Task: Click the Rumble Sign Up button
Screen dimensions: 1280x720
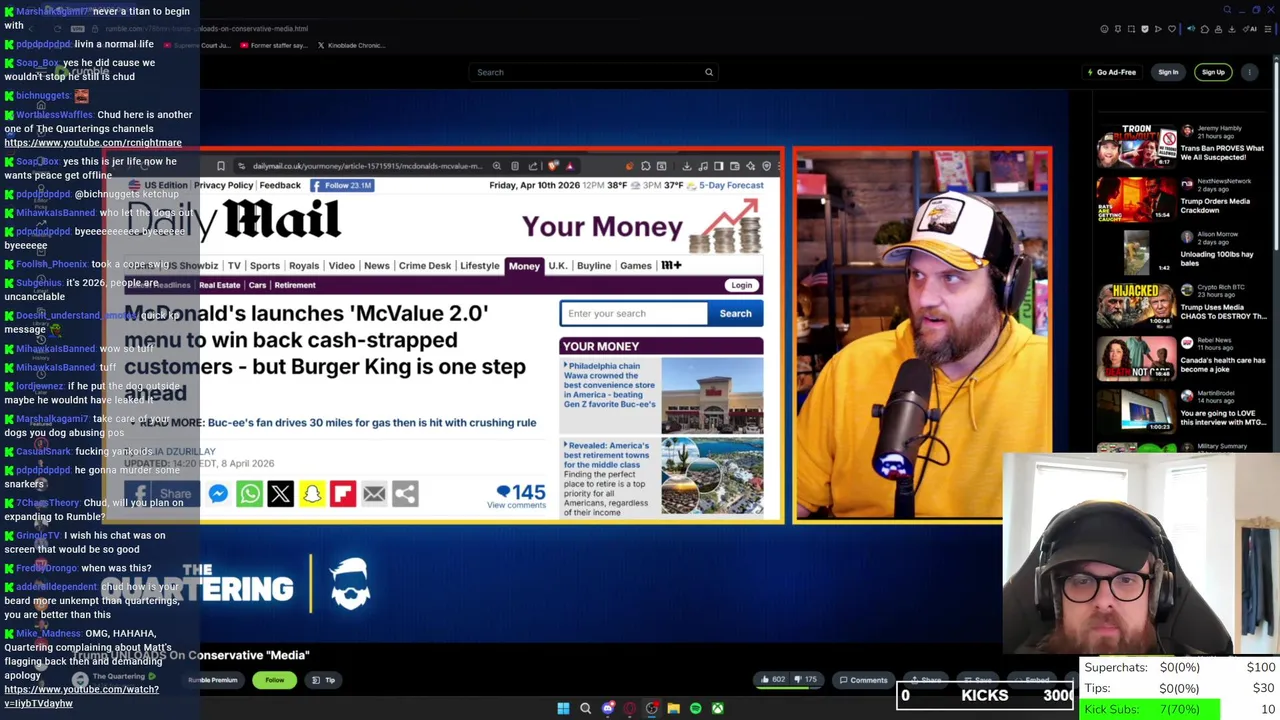Action: pyautogui.click(x=1213, y=72)
